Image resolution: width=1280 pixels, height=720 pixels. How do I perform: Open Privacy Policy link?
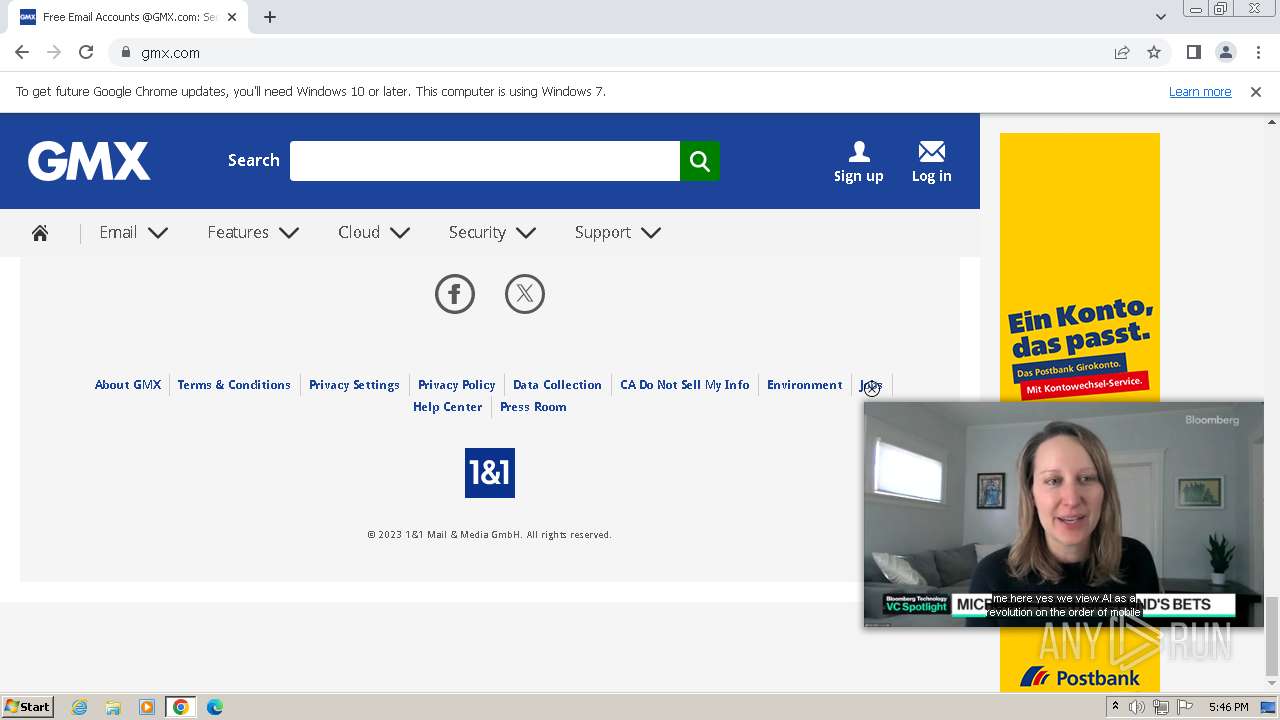click(x=457, y=385)
